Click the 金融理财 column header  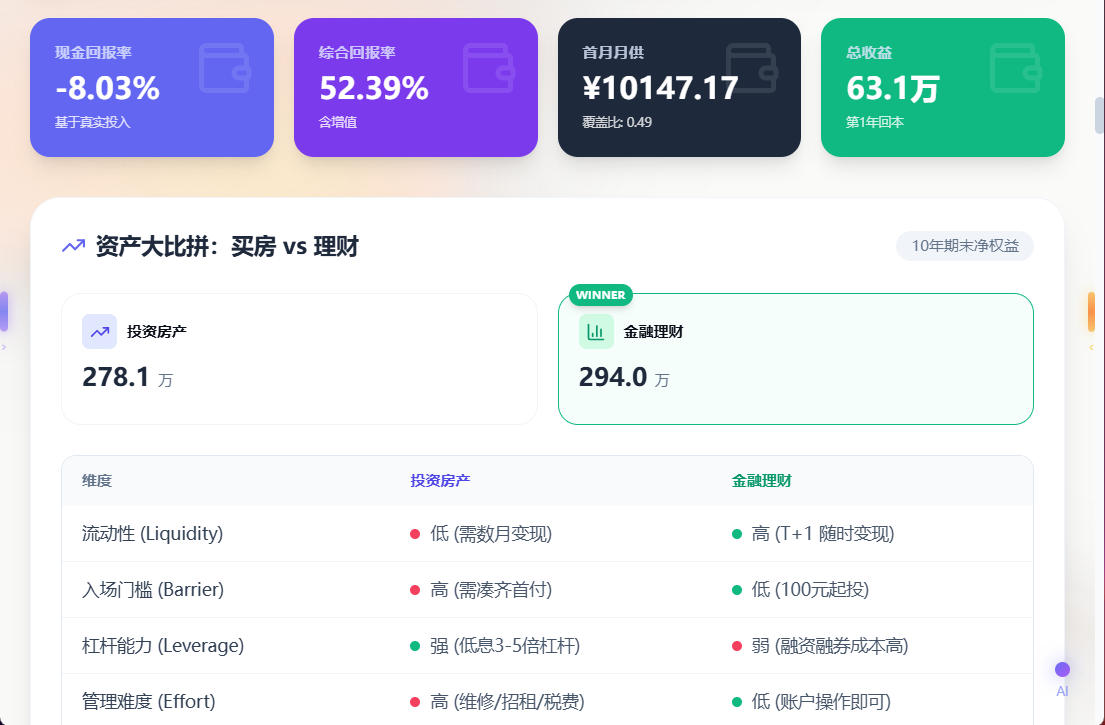pyautogui.click(x=762, y=481)
